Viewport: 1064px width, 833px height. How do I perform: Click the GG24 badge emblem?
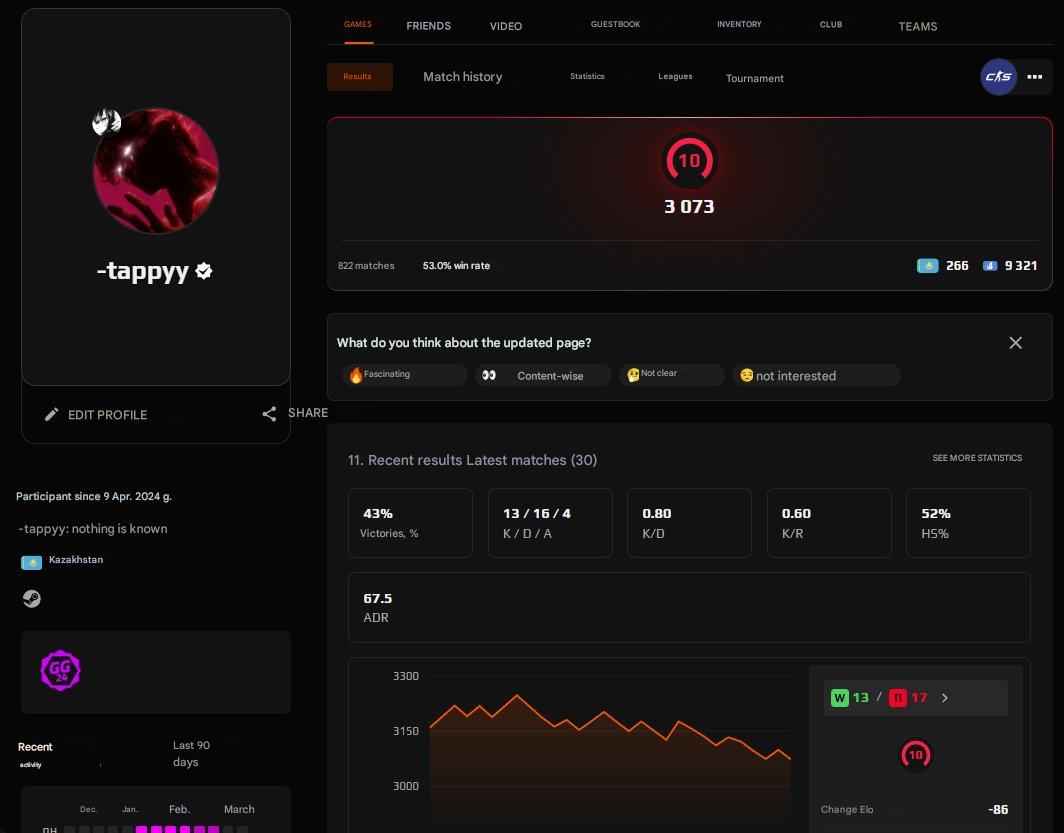pyautogui.click(x=60, y=670)
